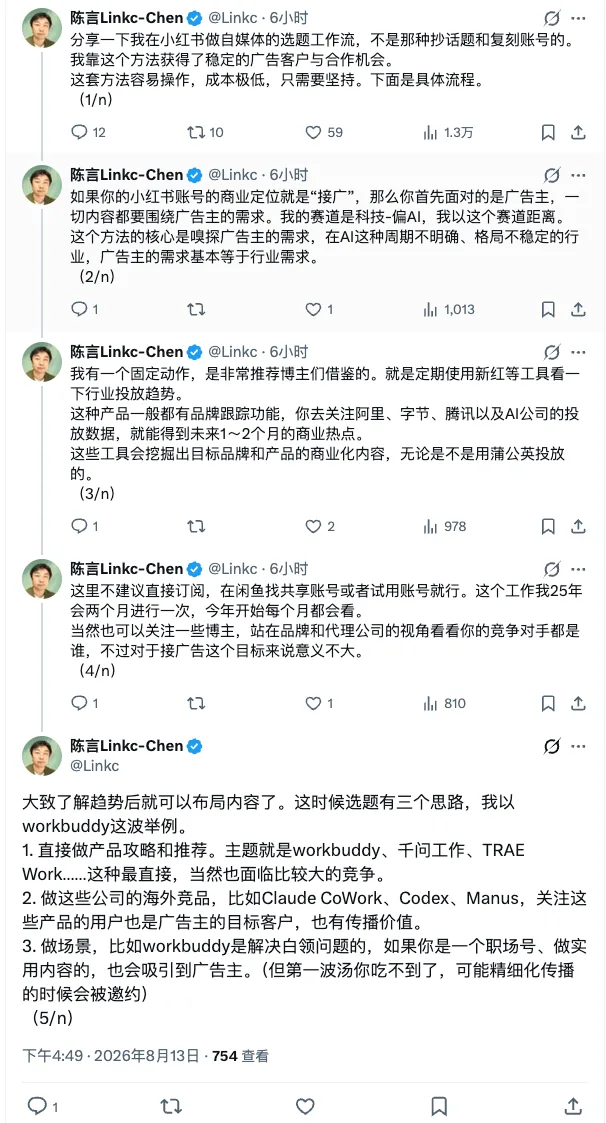Open 陈言Linkc-Chen name on first tweet
Viewport: 606px width, 1123px height.
[x=127, y=17]
